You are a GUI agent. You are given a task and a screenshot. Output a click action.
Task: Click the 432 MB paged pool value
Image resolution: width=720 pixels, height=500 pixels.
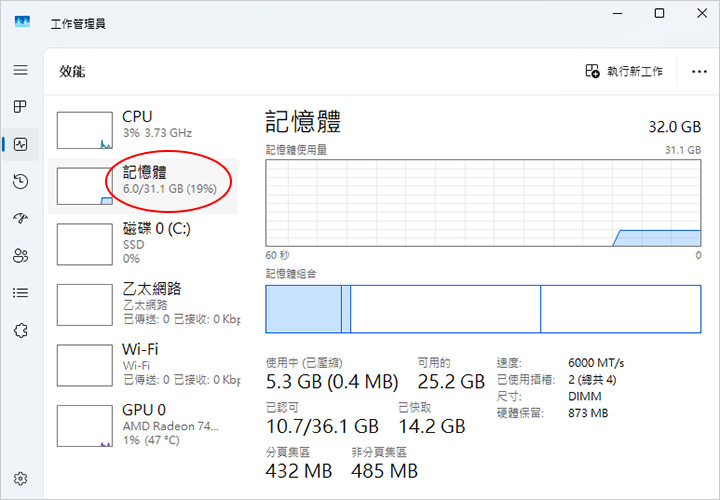tap(299, 471)
